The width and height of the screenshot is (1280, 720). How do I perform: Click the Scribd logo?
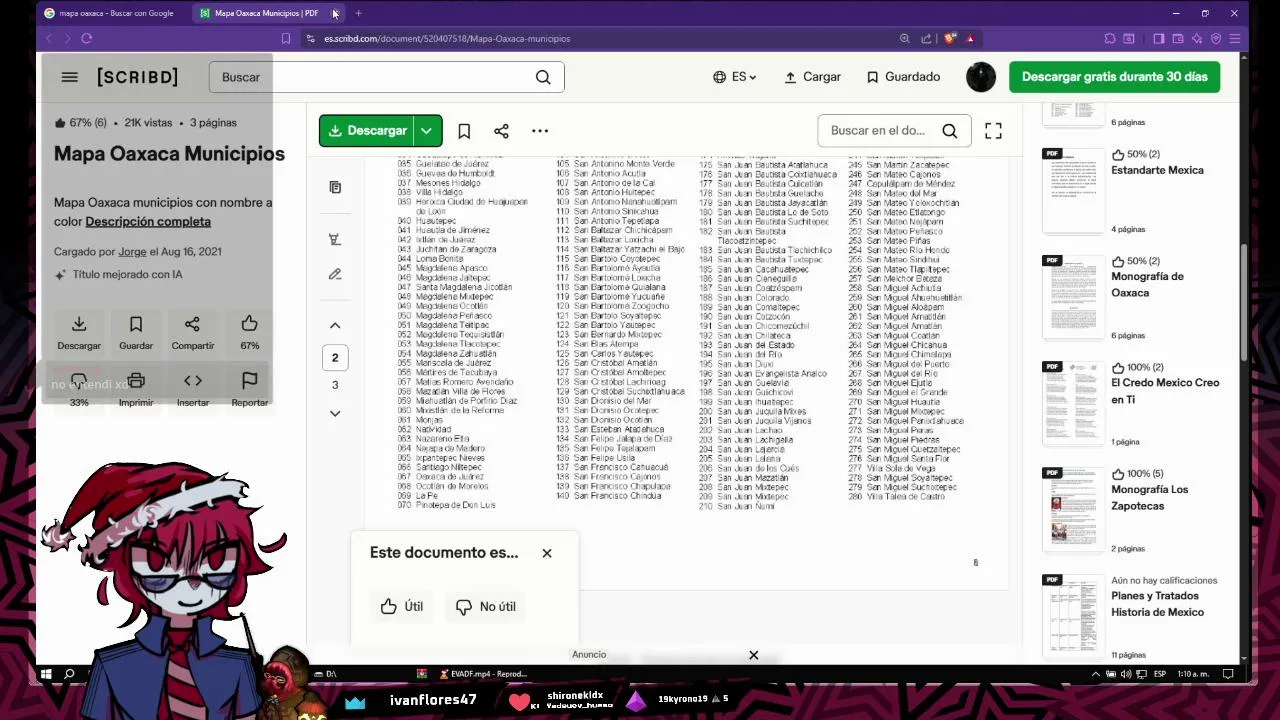[137, 77]
